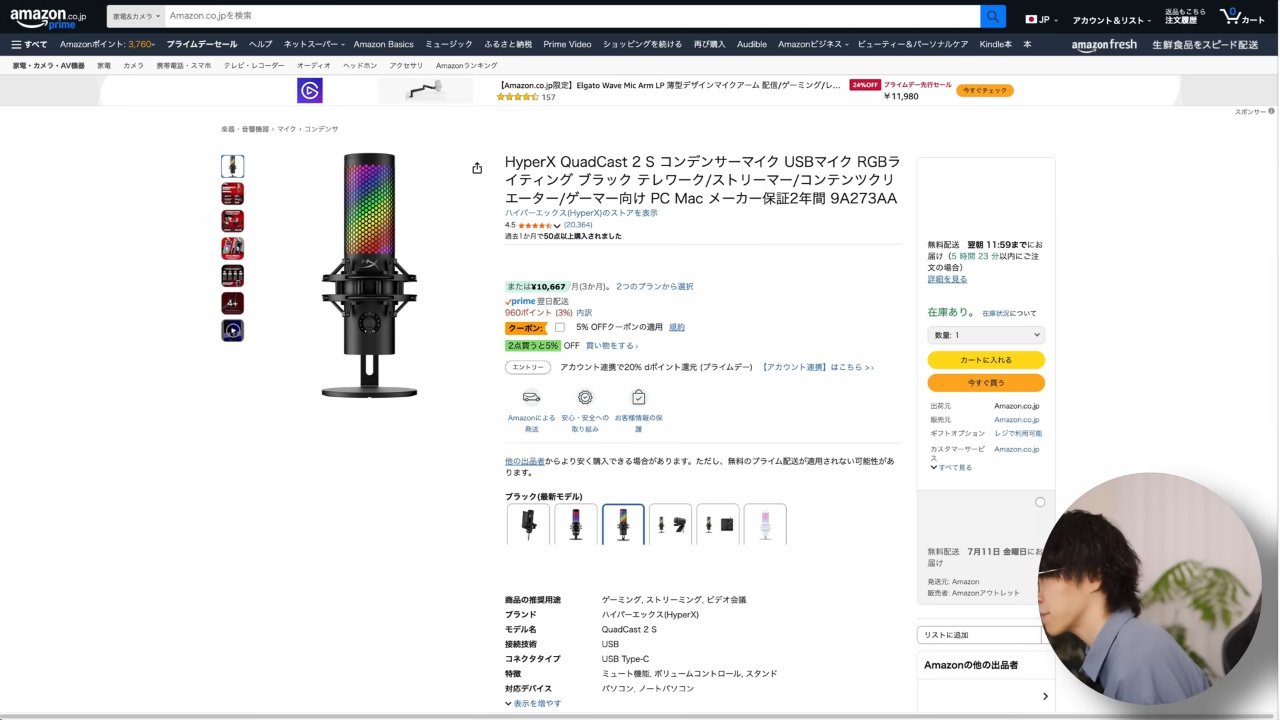
Task: Click the main microphone product image
Action: pos(369,275)
